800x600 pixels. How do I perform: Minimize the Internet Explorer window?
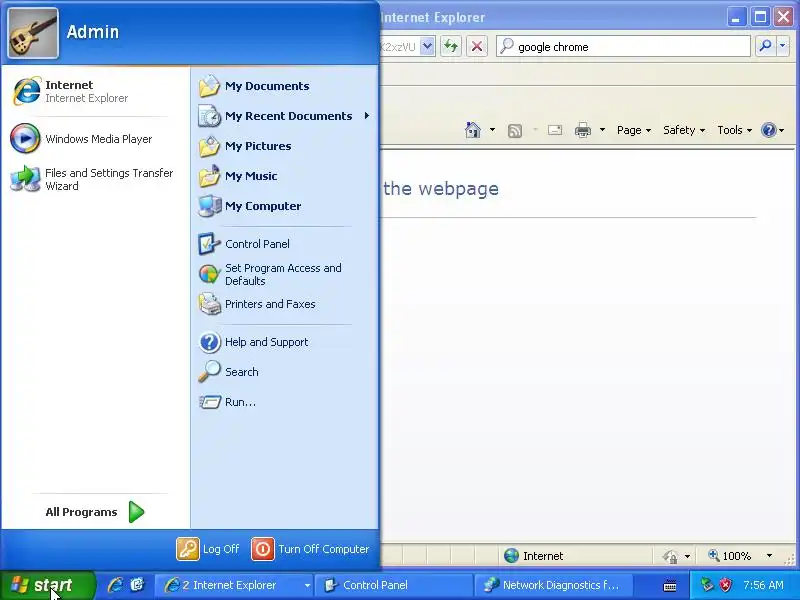(x=735, y=18)
